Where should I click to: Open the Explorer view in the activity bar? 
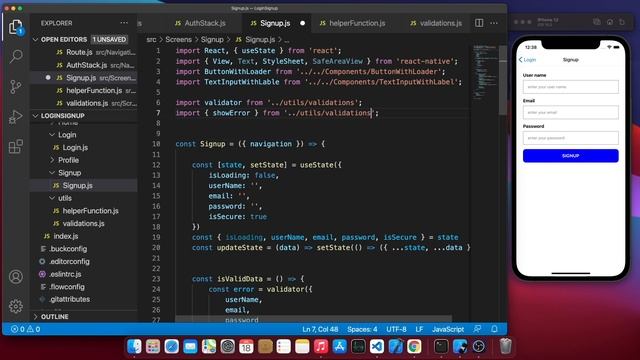[16, 27]
